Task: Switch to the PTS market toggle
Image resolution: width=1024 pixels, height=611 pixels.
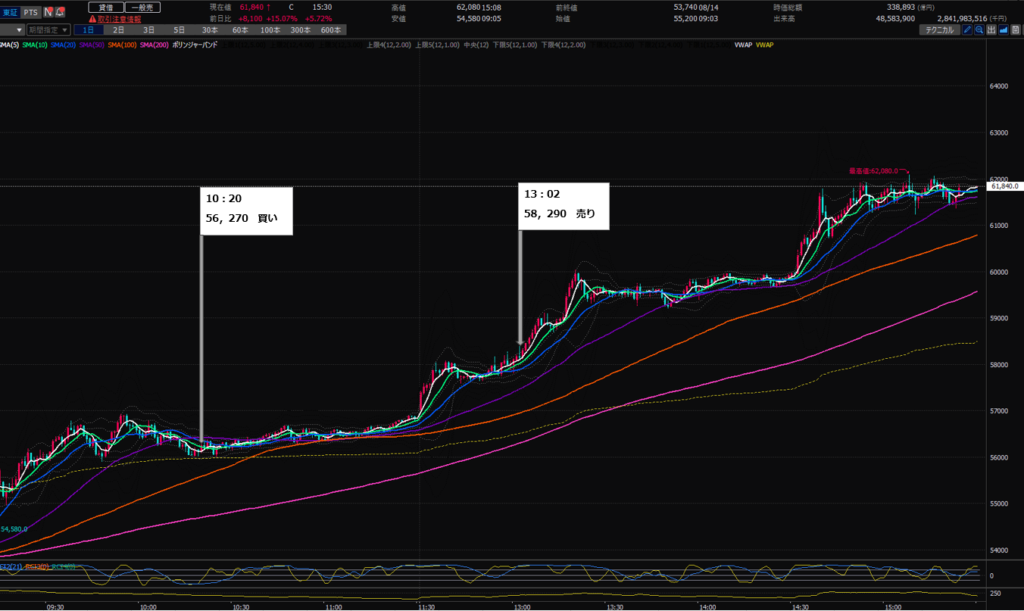Action: coord(31,12)
